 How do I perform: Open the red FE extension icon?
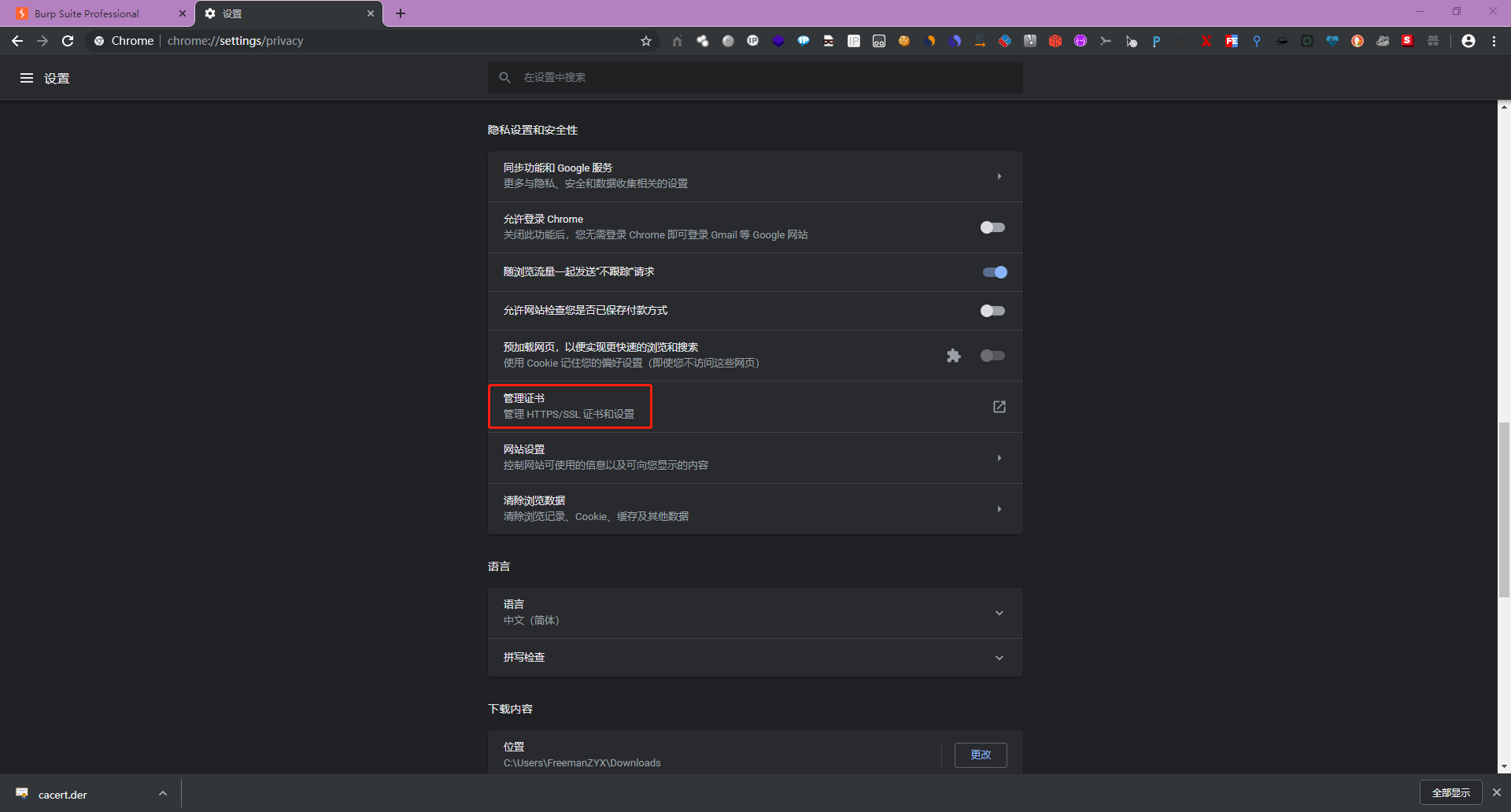[x=1232, y=41]
